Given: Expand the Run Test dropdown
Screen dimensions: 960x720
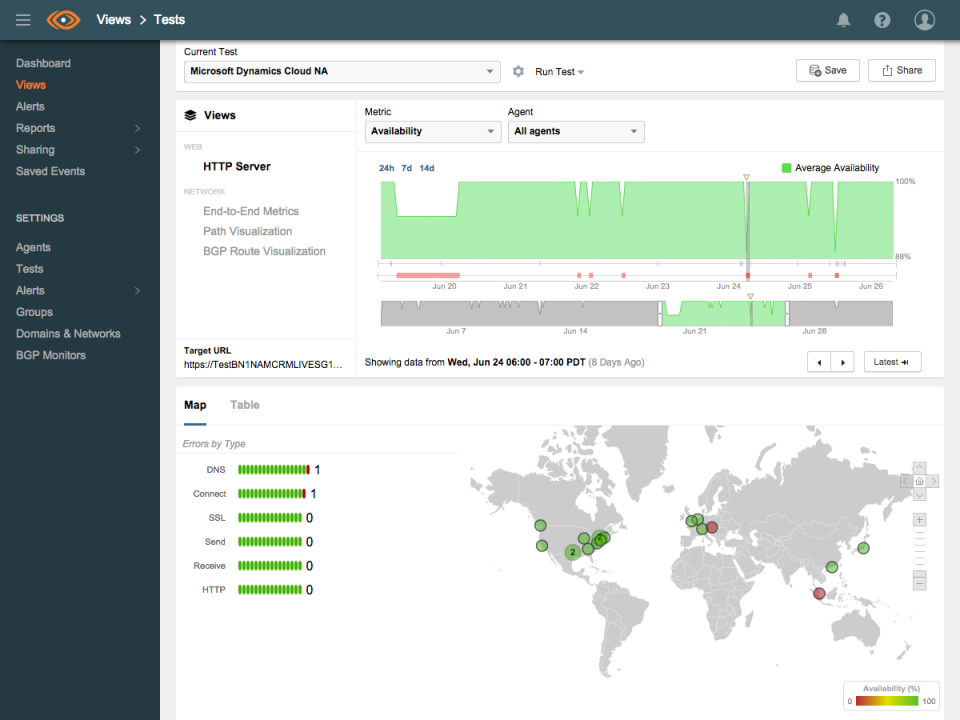Looking at the screenshot, I should pos(560,72).
